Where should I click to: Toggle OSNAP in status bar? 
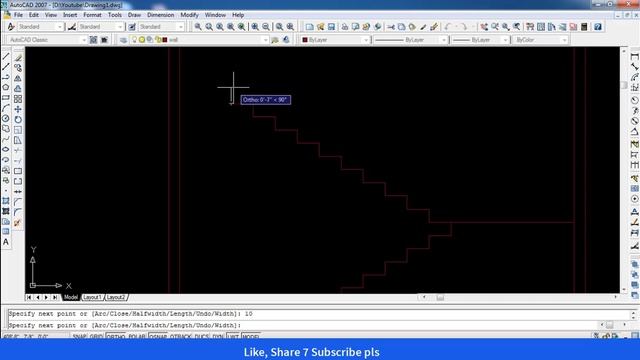[158, 337]
